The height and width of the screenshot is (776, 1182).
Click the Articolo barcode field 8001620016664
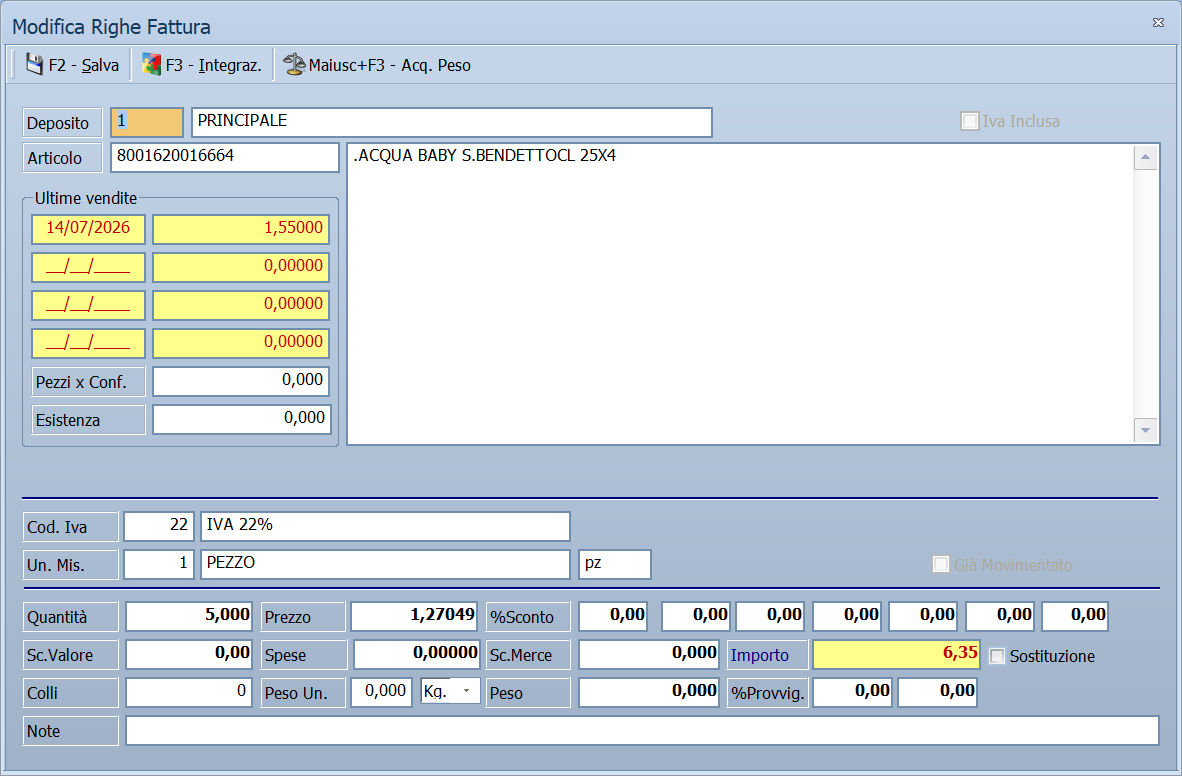click(x=225, y=157)
